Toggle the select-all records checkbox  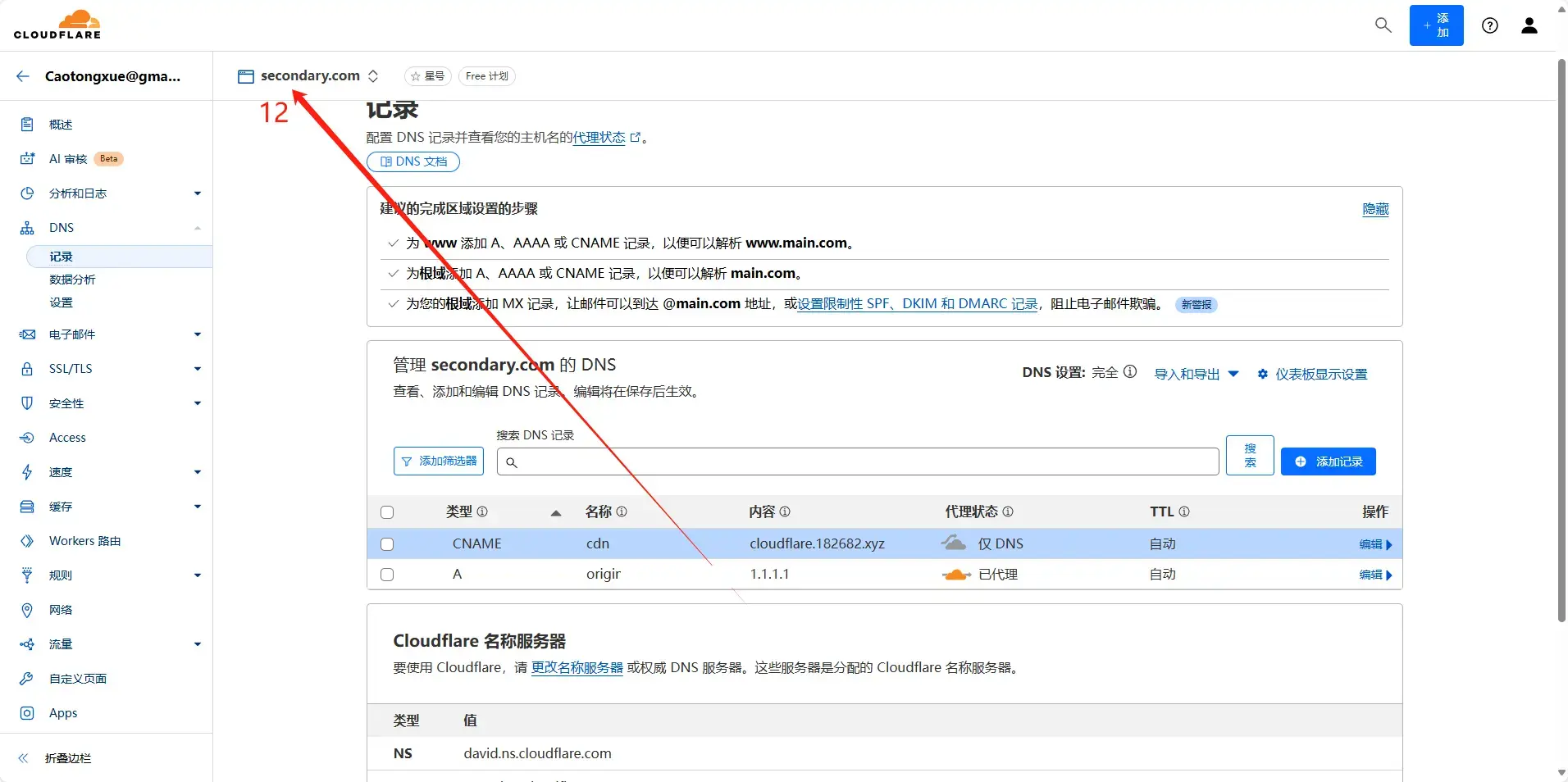(387, 512)
